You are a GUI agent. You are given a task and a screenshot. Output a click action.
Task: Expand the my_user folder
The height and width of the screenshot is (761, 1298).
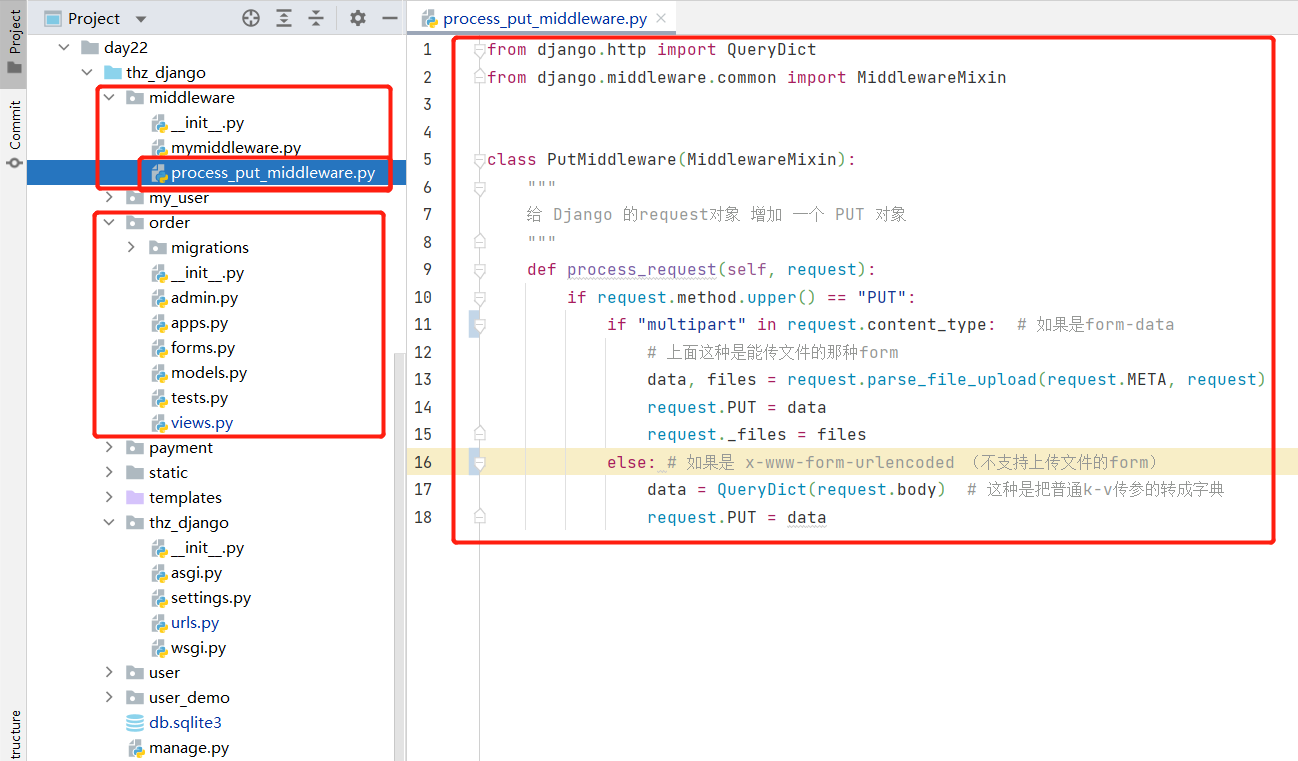[109, 197]
